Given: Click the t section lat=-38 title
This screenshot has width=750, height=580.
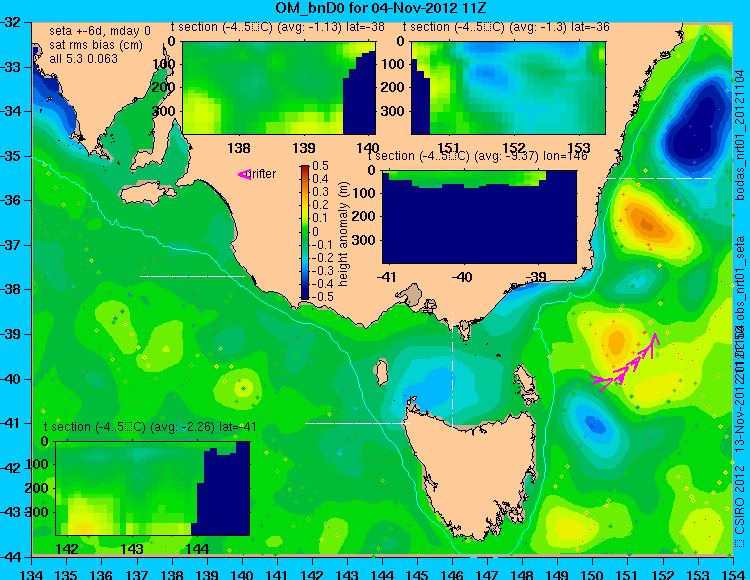Looking at the screenshot, I should [277, 27].
